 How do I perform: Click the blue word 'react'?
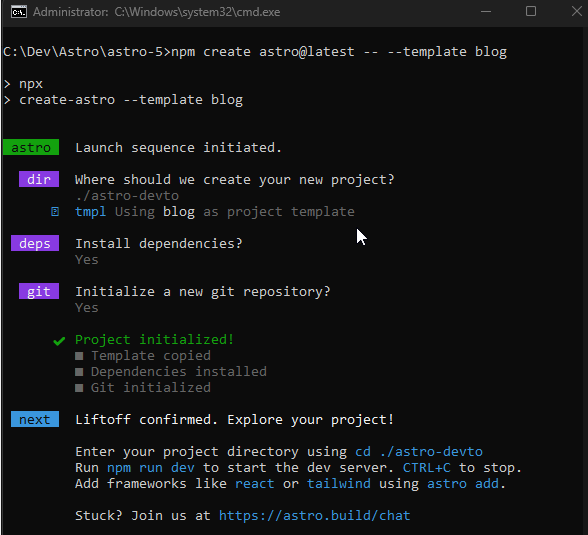255,484
